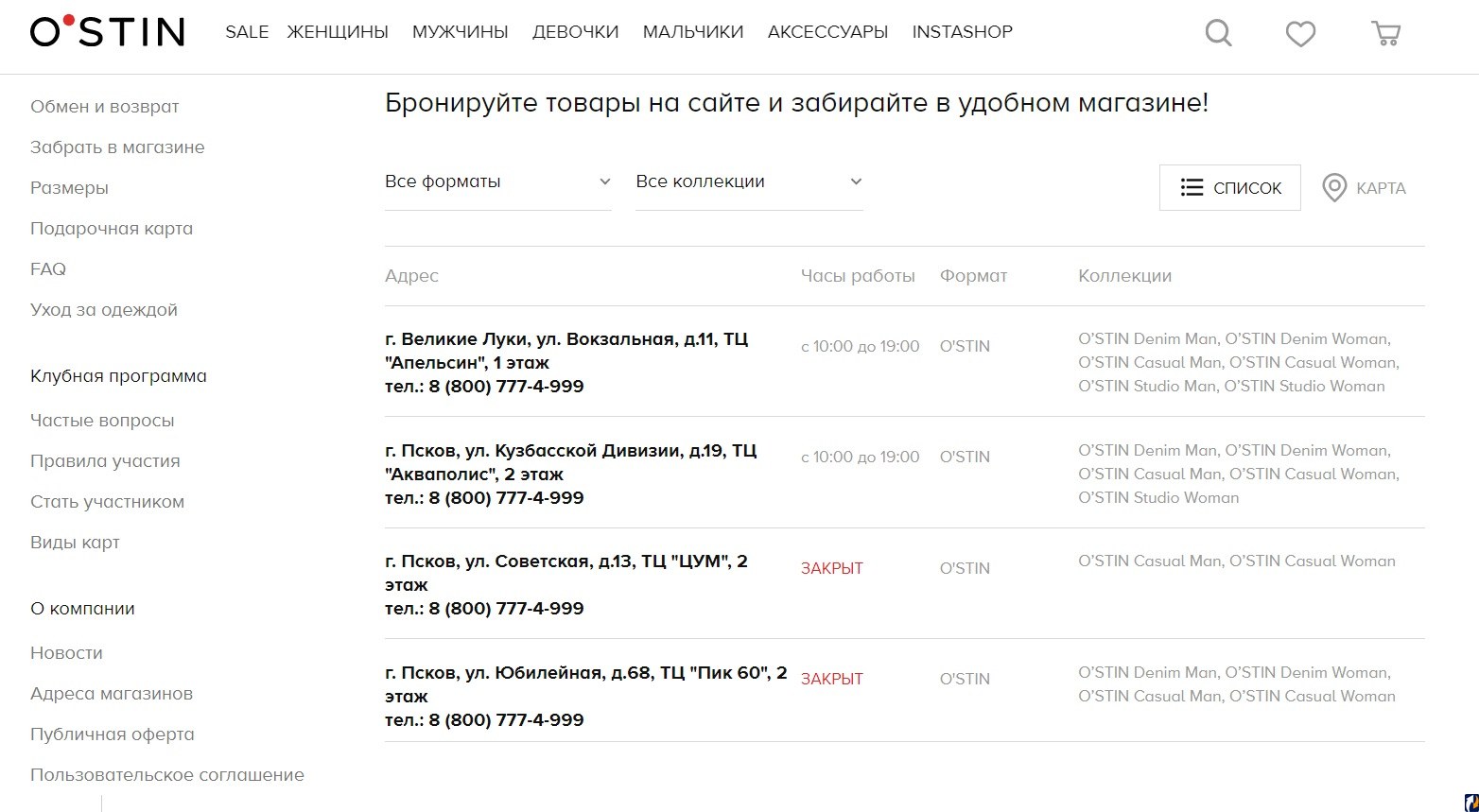Open favorites via the heart icon

click(1301, 34)
